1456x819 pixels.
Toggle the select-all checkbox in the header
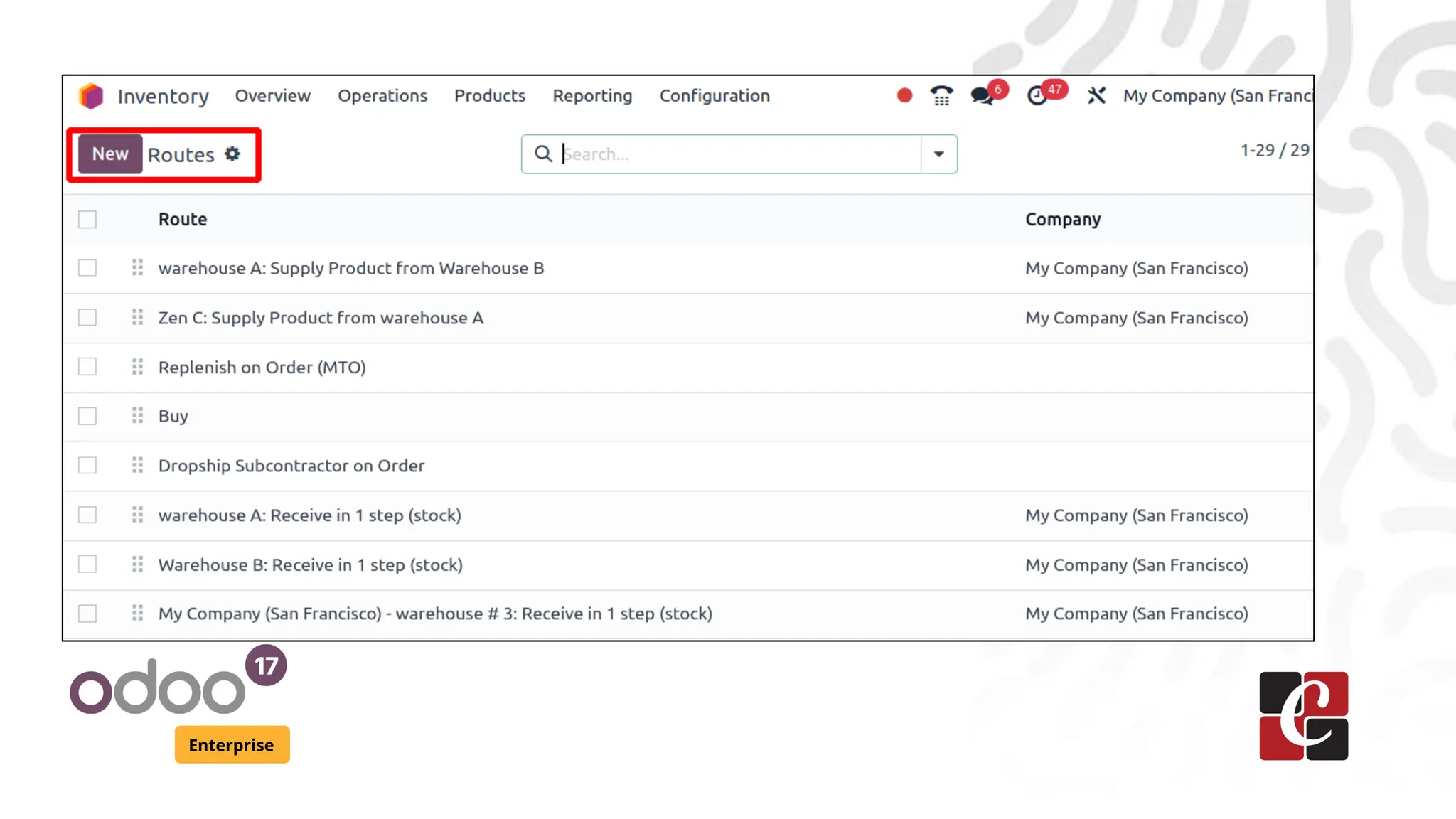(87, 220)
